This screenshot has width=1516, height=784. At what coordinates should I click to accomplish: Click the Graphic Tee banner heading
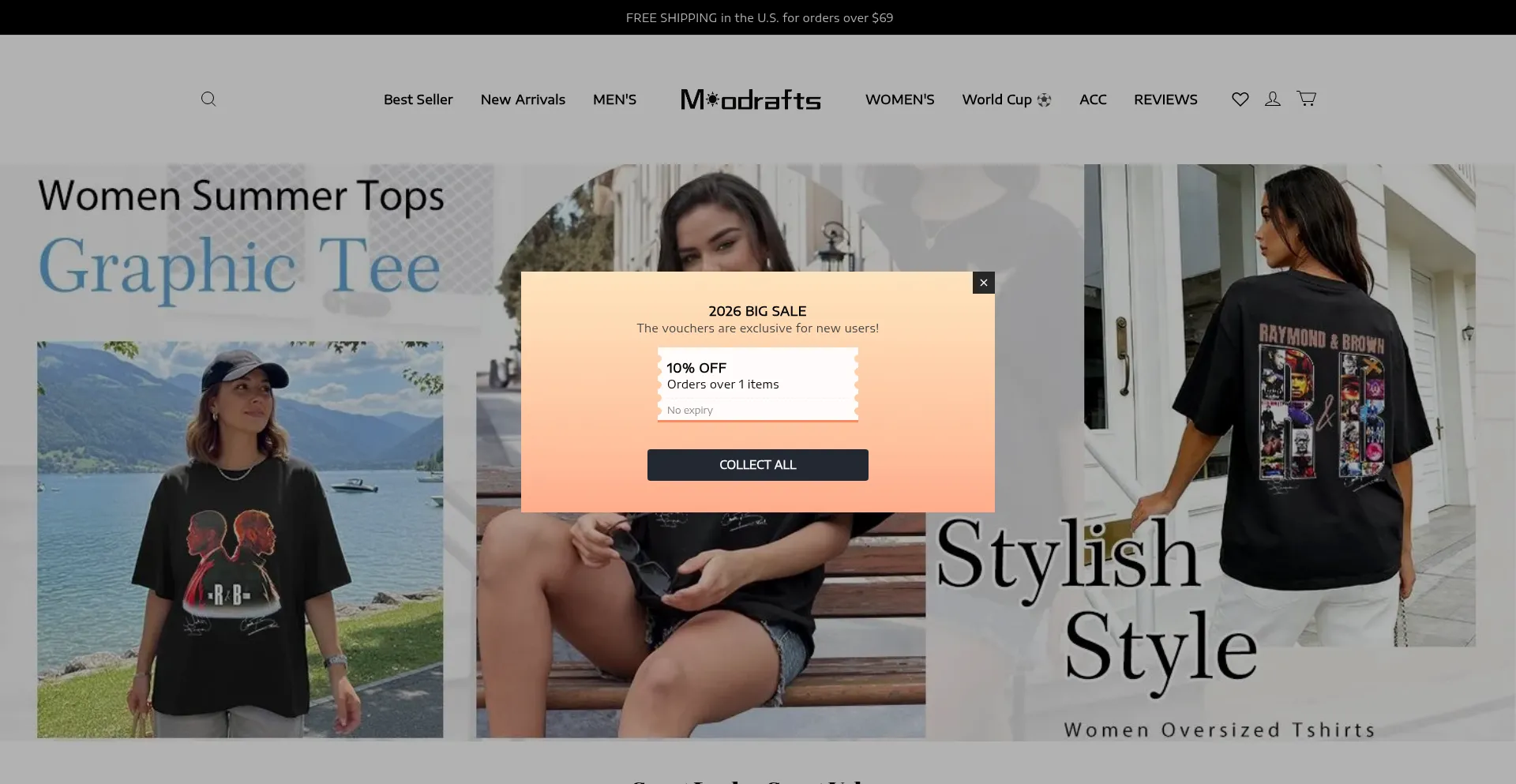pyautogui.click(x=239, y=267)
